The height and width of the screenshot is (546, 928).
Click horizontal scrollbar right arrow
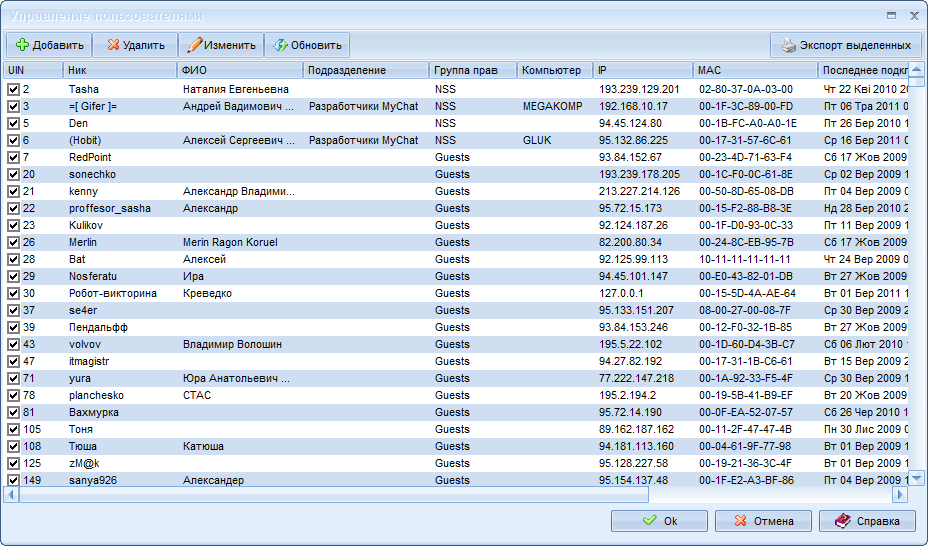(x=900, y=495)
